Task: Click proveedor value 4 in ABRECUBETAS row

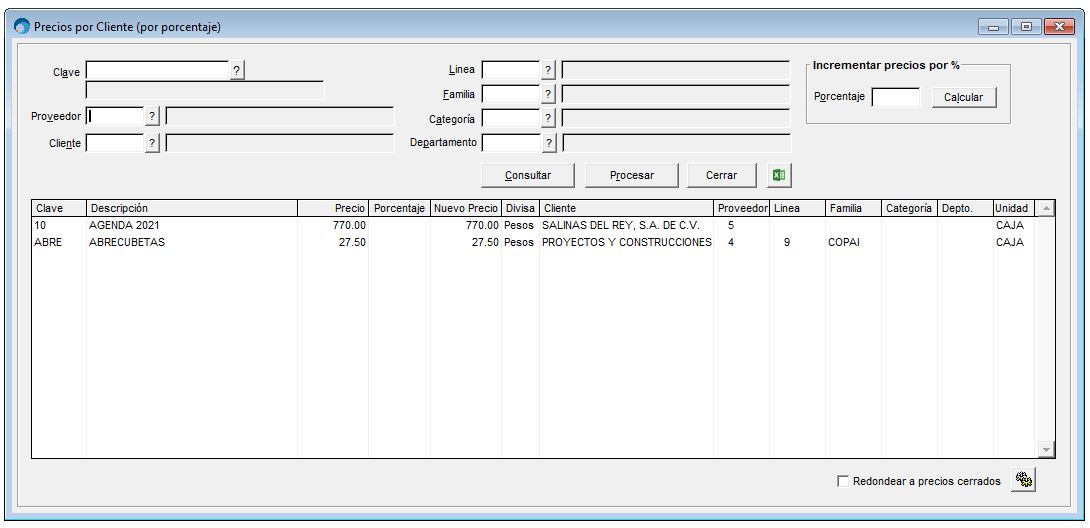Action: [x=731, y=242]
